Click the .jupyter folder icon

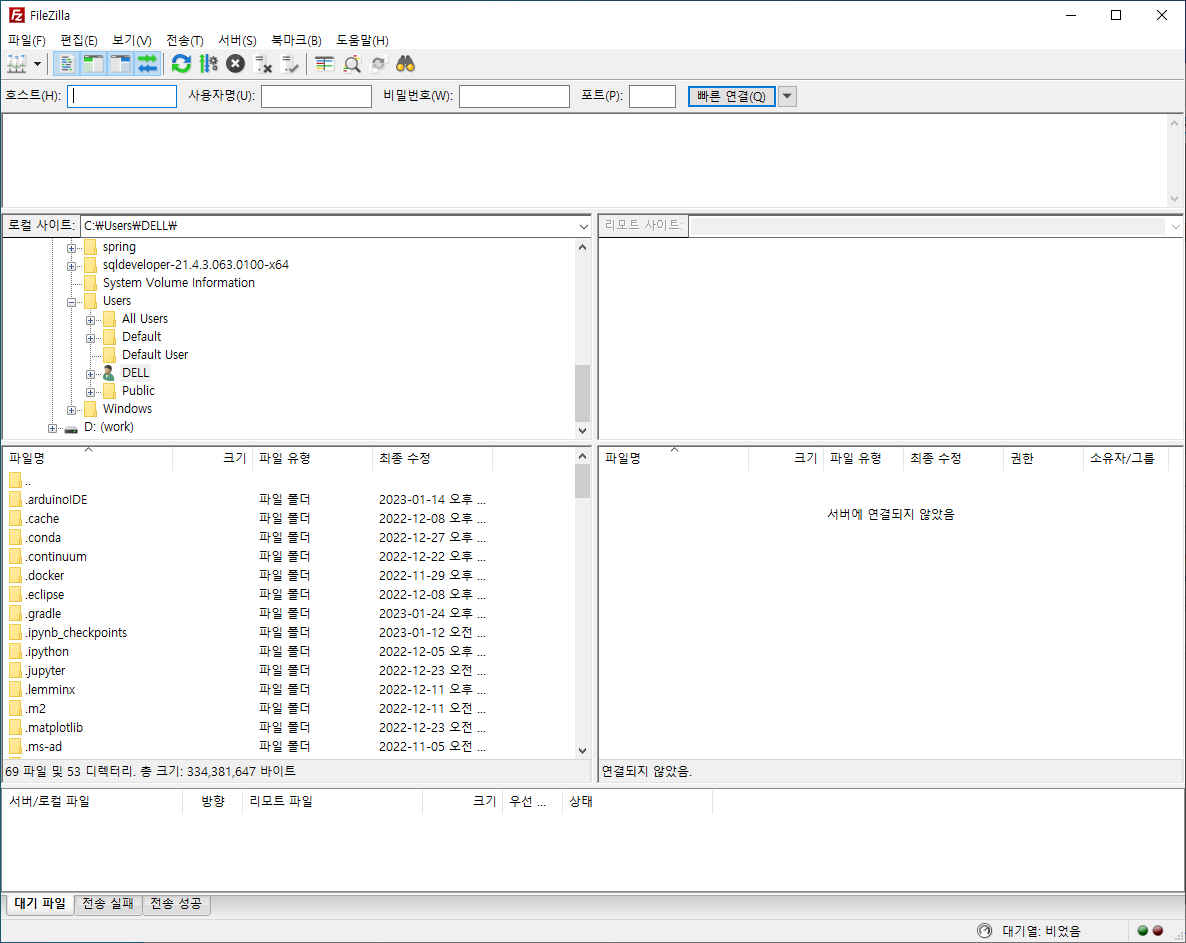[x=15, y=671]
